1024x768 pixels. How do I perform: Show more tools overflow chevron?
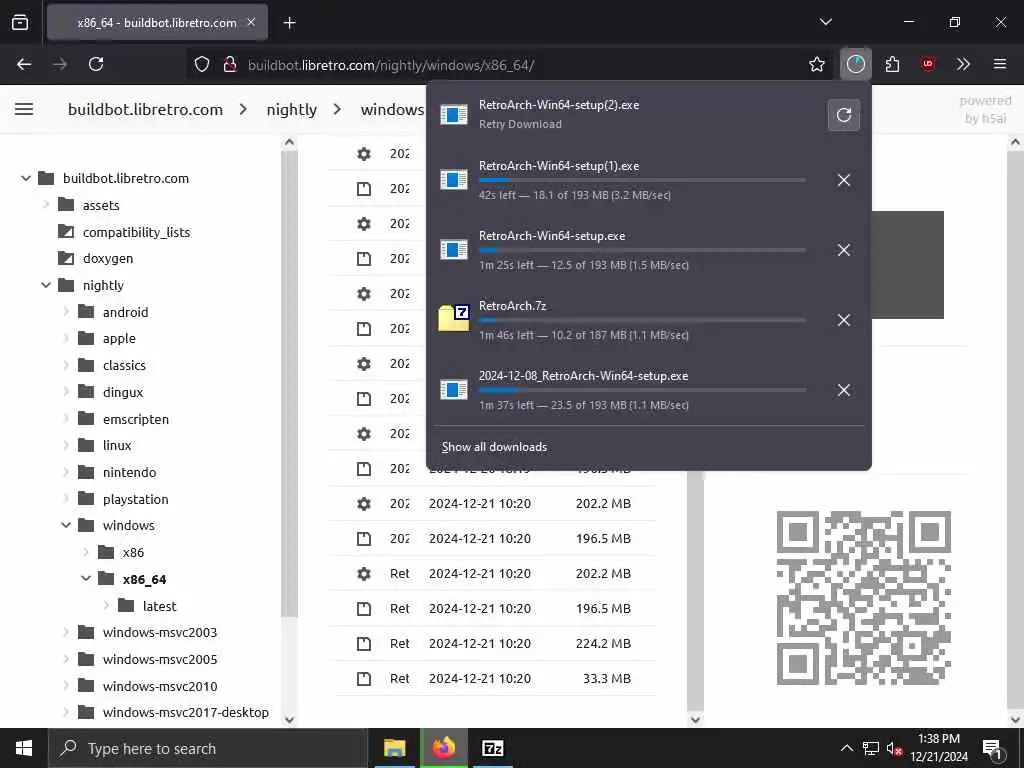pos(963,64)
